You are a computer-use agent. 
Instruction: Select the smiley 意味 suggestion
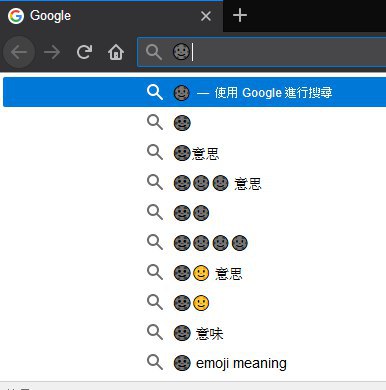(194, 333)
